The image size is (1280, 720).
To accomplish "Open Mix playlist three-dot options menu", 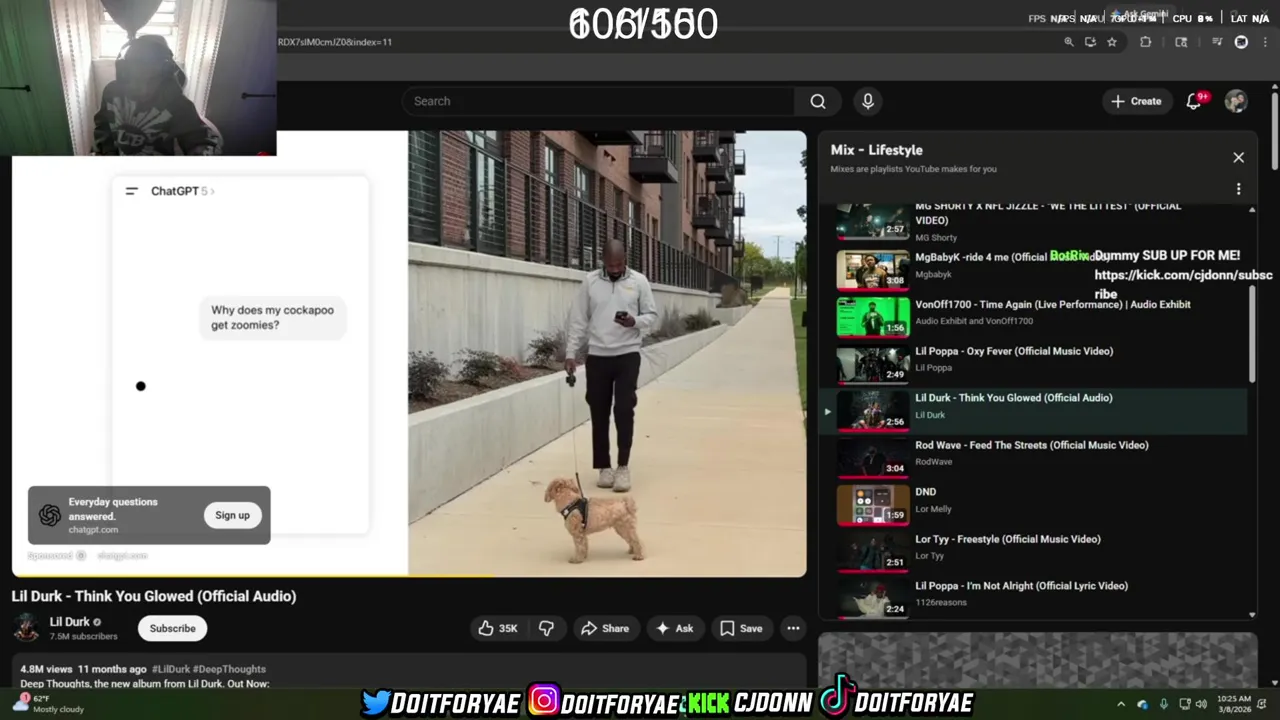I will pyautogui.click(x=1238, y=189).
